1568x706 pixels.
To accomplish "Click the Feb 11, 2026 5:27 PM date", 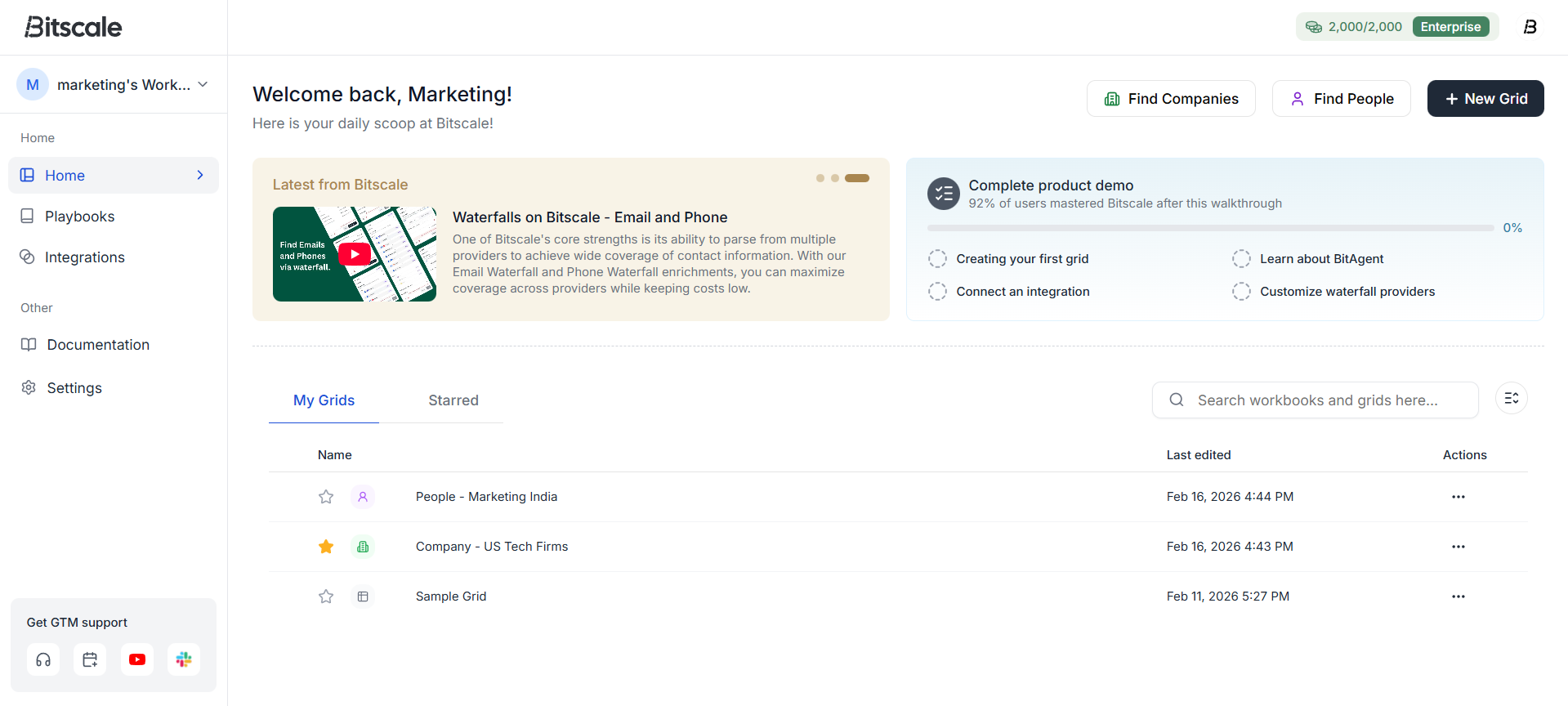I will point(1228,597).
